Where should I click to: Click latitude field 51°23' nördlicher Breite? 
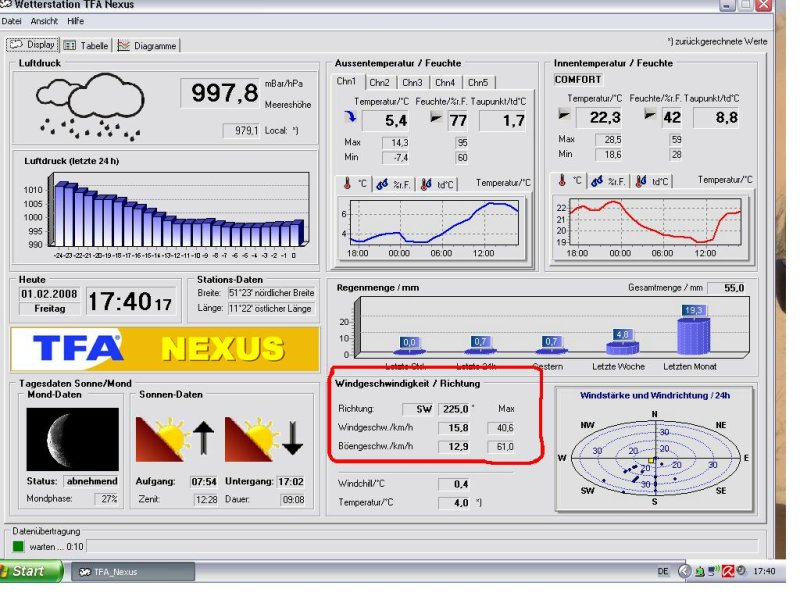pyautogui.click(x=271, y=293)
